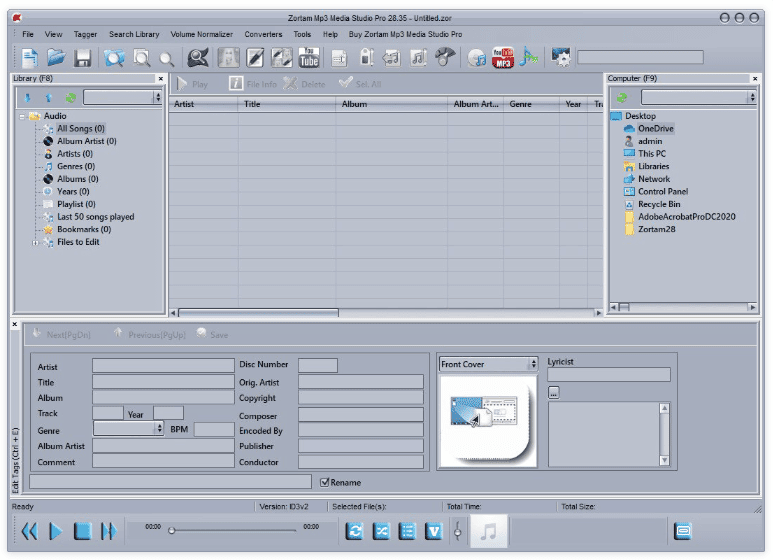Click the New document toolbar icon
The height and width of the screenshot is (560, 773).
pyautogui.click(x=30, y=58)
